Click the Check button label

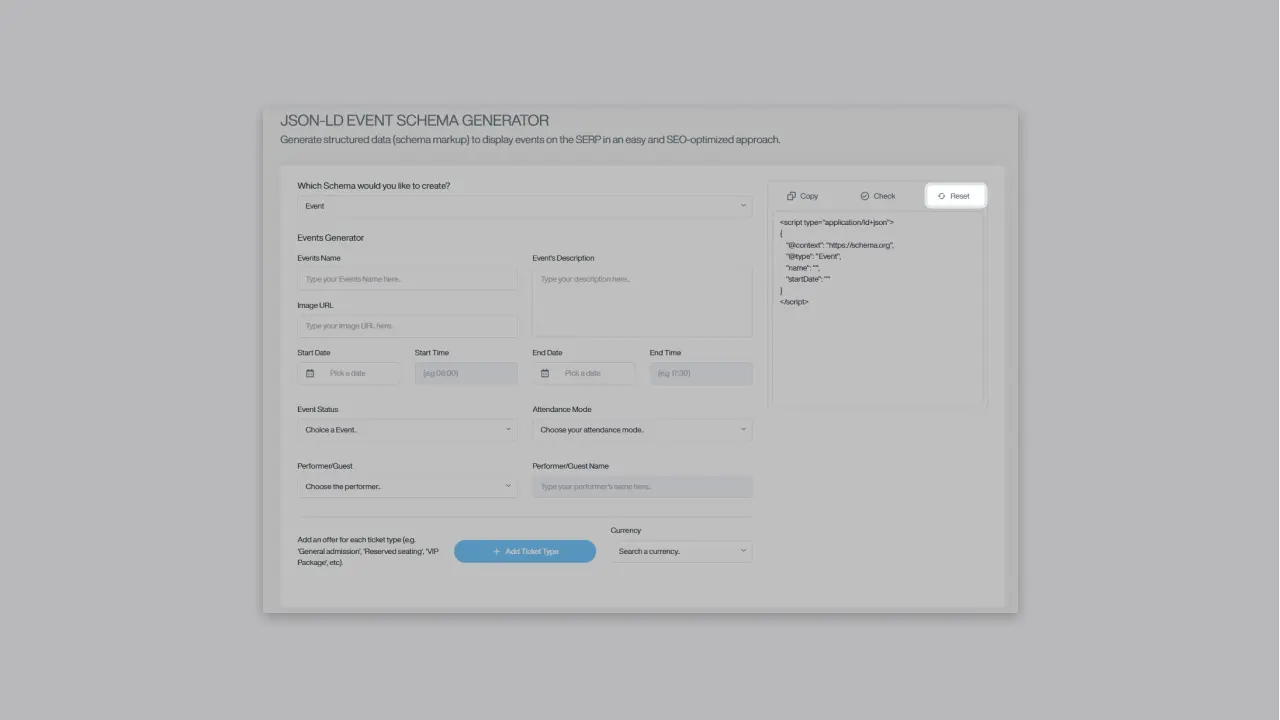click(x=884, y=196)
